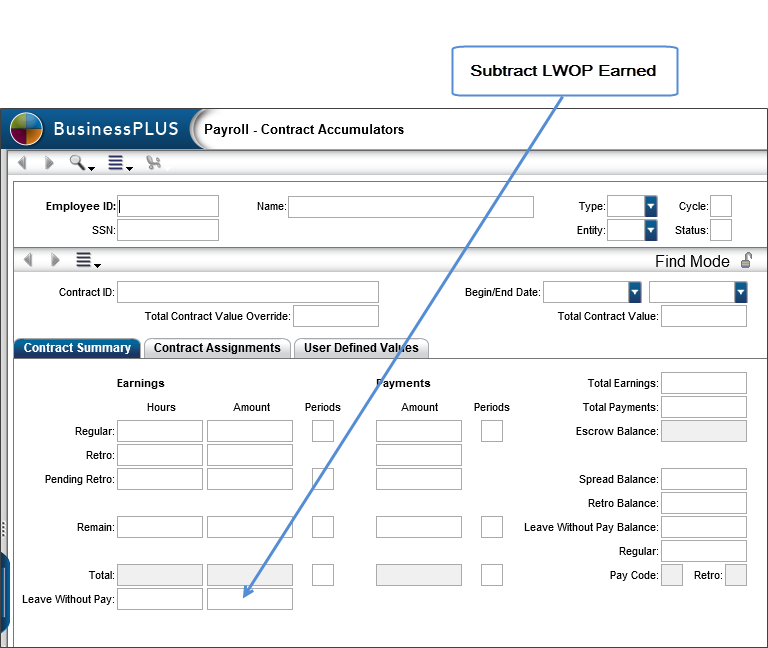The image size is (768, 648).
Task: Open the contract section list menu icon
Action: (87, 261)
